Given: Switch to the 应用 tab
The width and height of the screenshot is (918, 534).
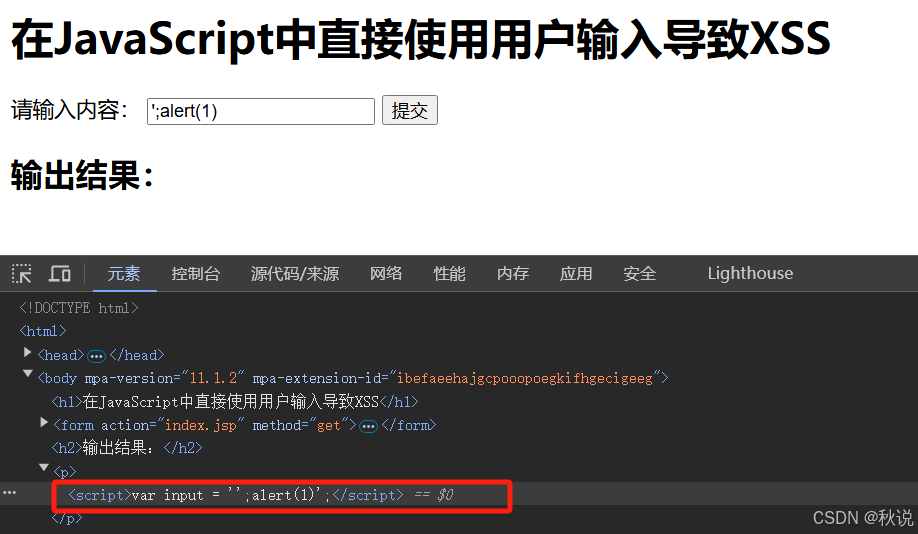Looking at the screenshot, I should [576, 273].
